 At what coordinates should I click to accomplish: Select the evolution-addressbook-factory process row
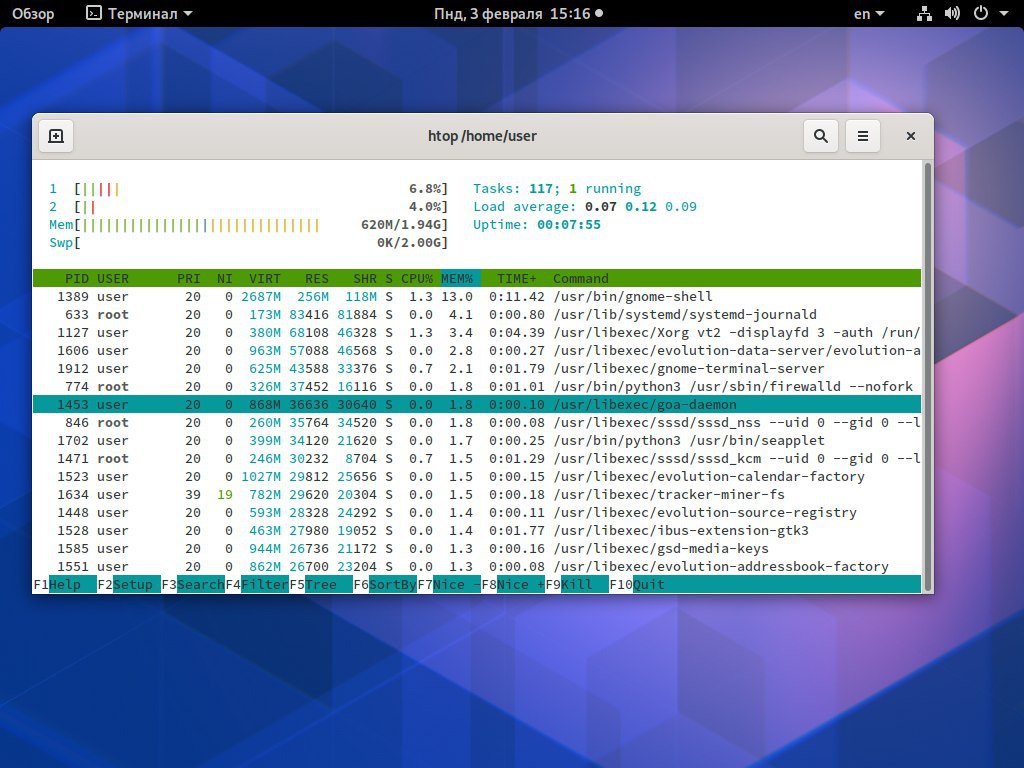click(477, 567)
